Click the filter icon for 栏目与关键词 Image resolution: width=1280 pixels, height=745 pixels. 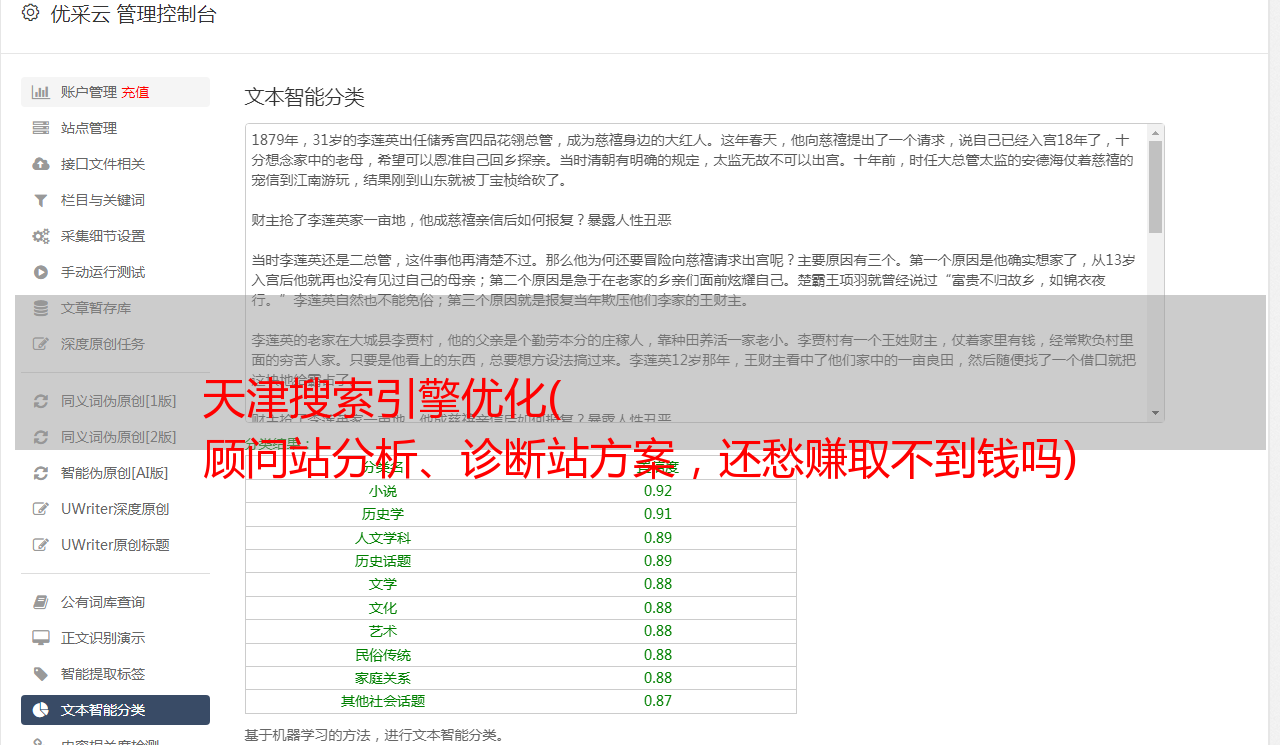pyautogui.click(x=40, y=200)
